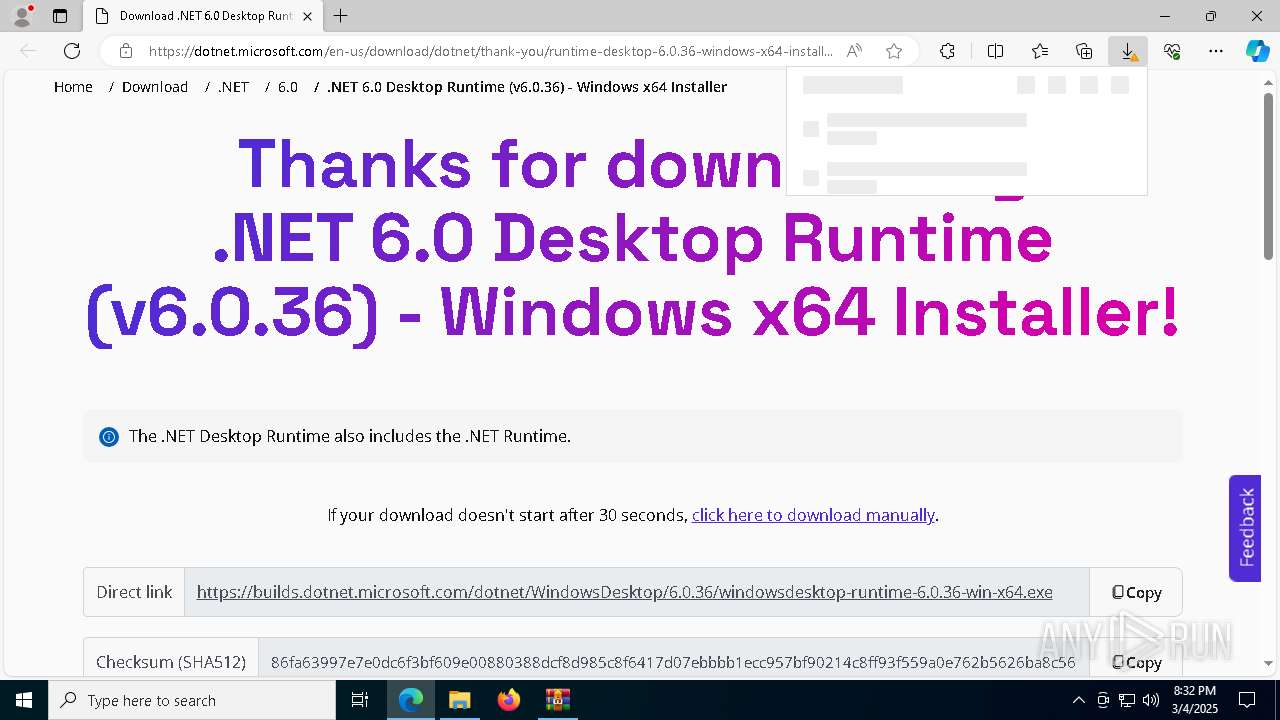Click the scroll down arrow

click(1268, 662)
